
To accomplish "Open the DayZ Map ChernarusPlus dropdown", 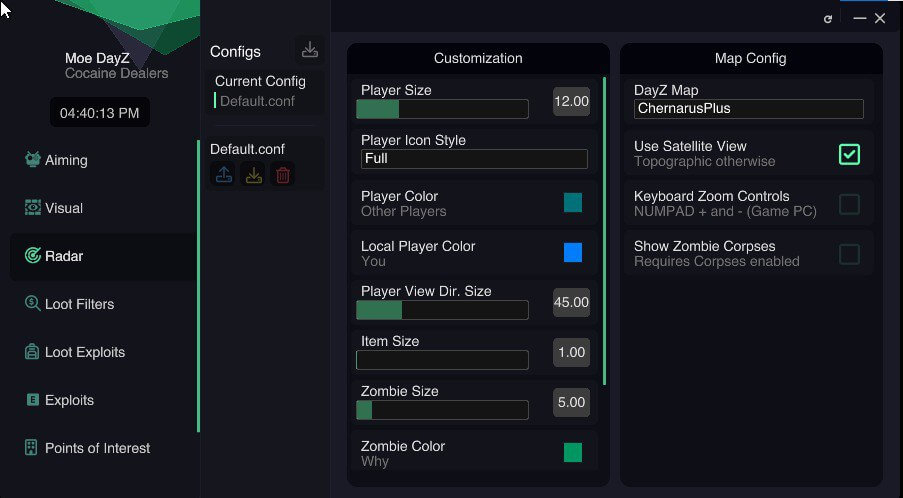I will [x=749, y=109].
